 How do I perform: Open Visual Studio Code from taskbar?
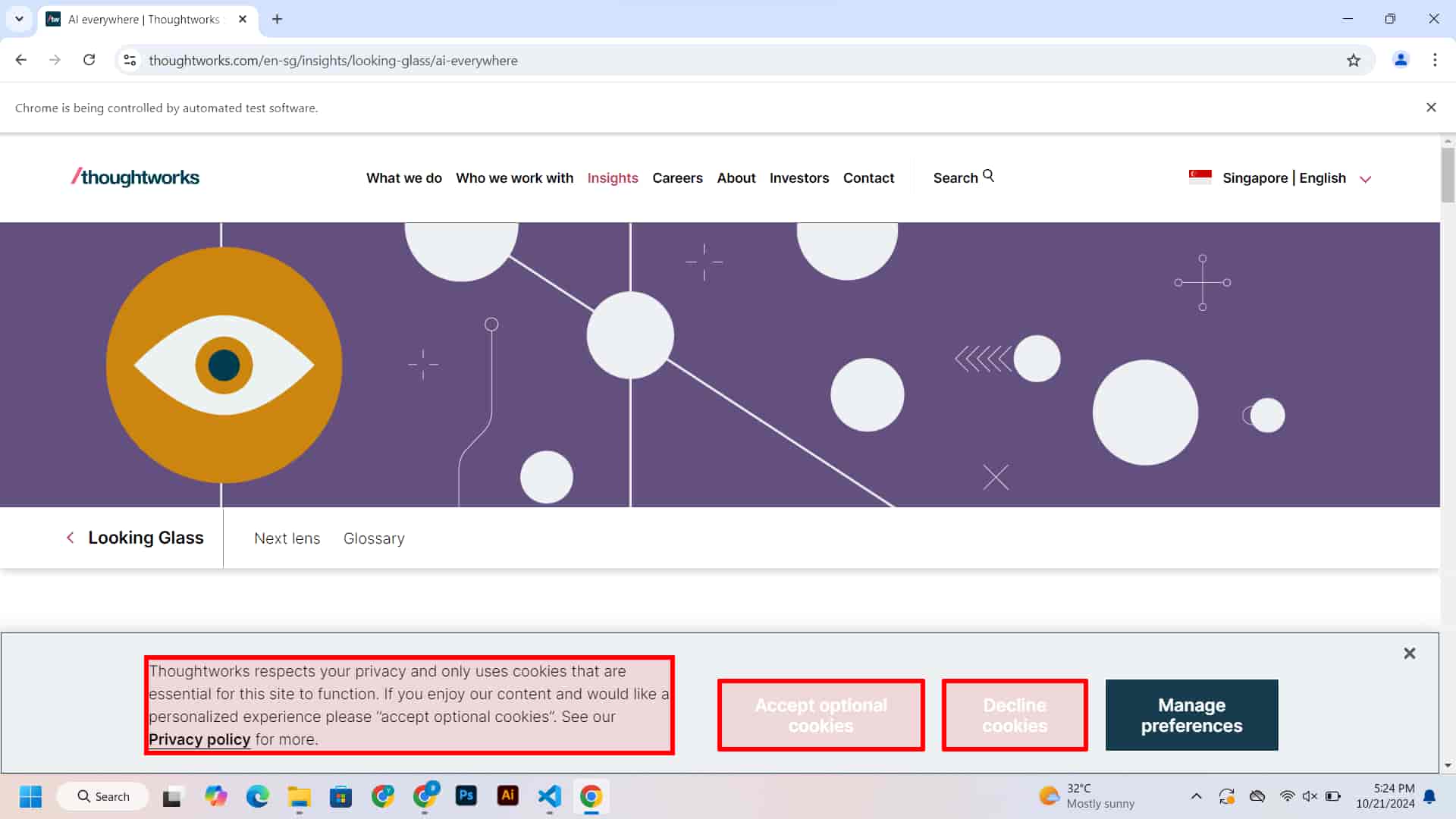[549, 795]
